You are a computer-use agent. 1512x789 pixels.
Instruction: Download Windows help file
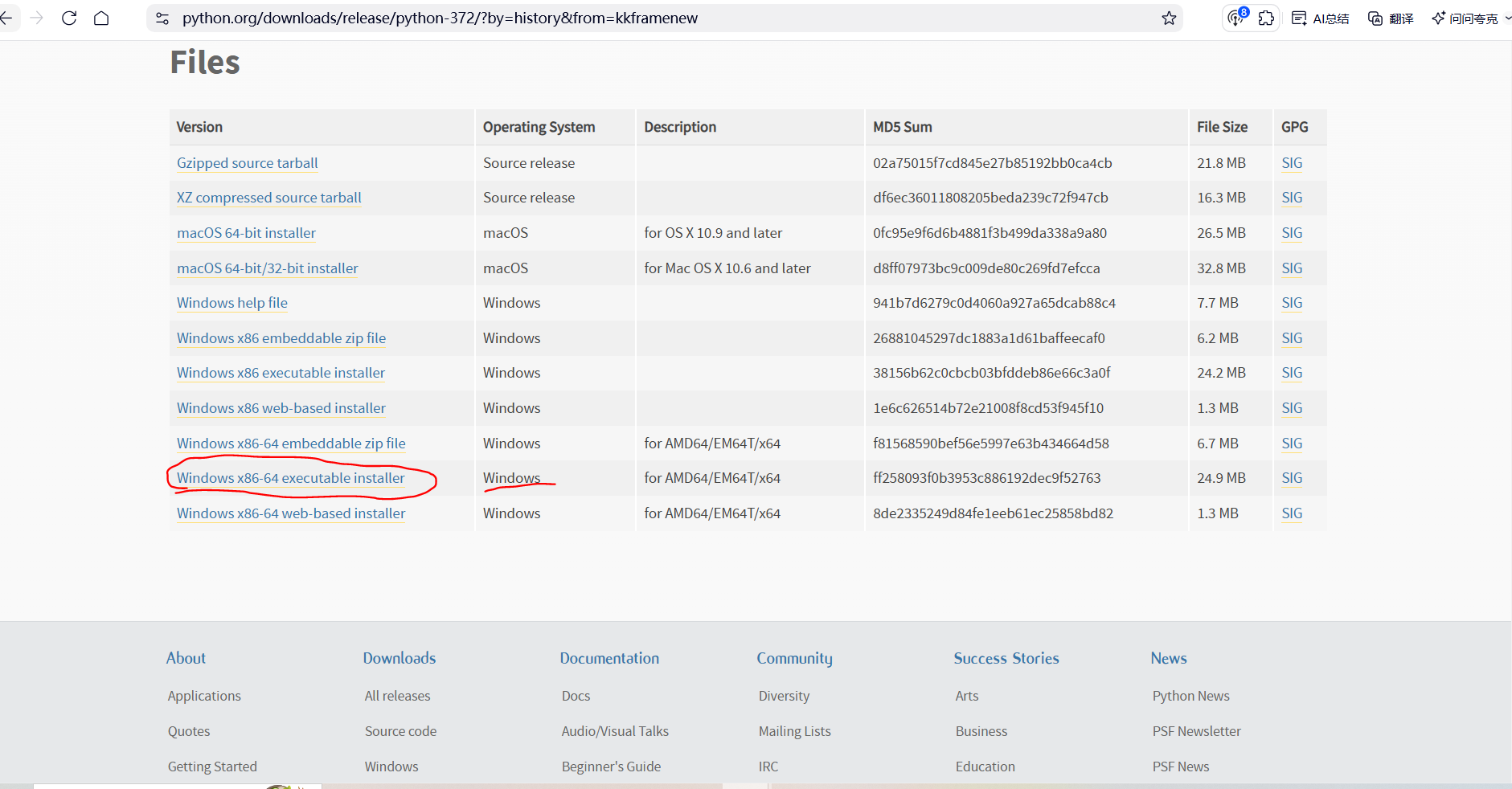pyautogui.click(x=232, y=303)
